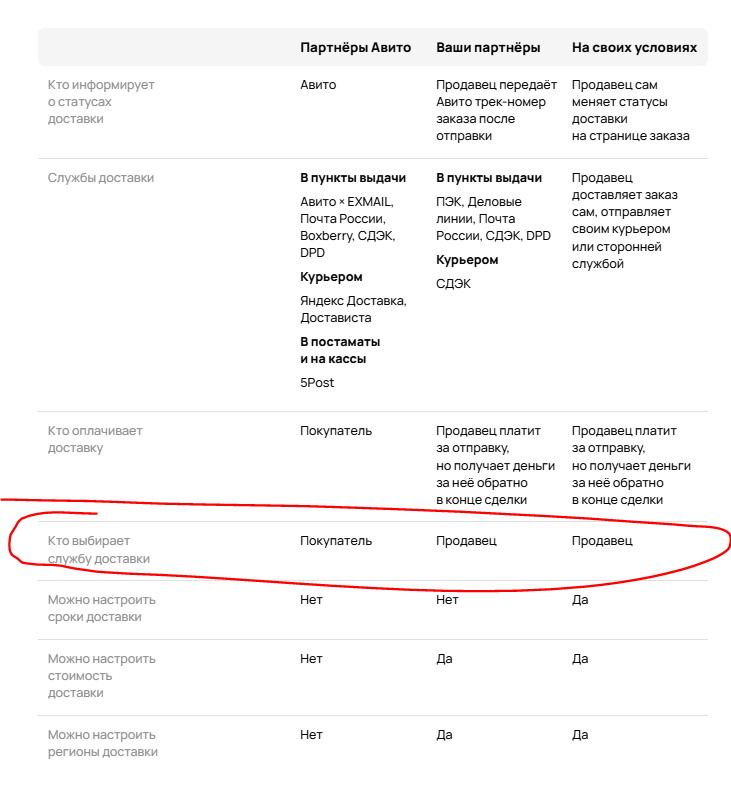Select the "Кто оплачивает доставку" row label

95,439
